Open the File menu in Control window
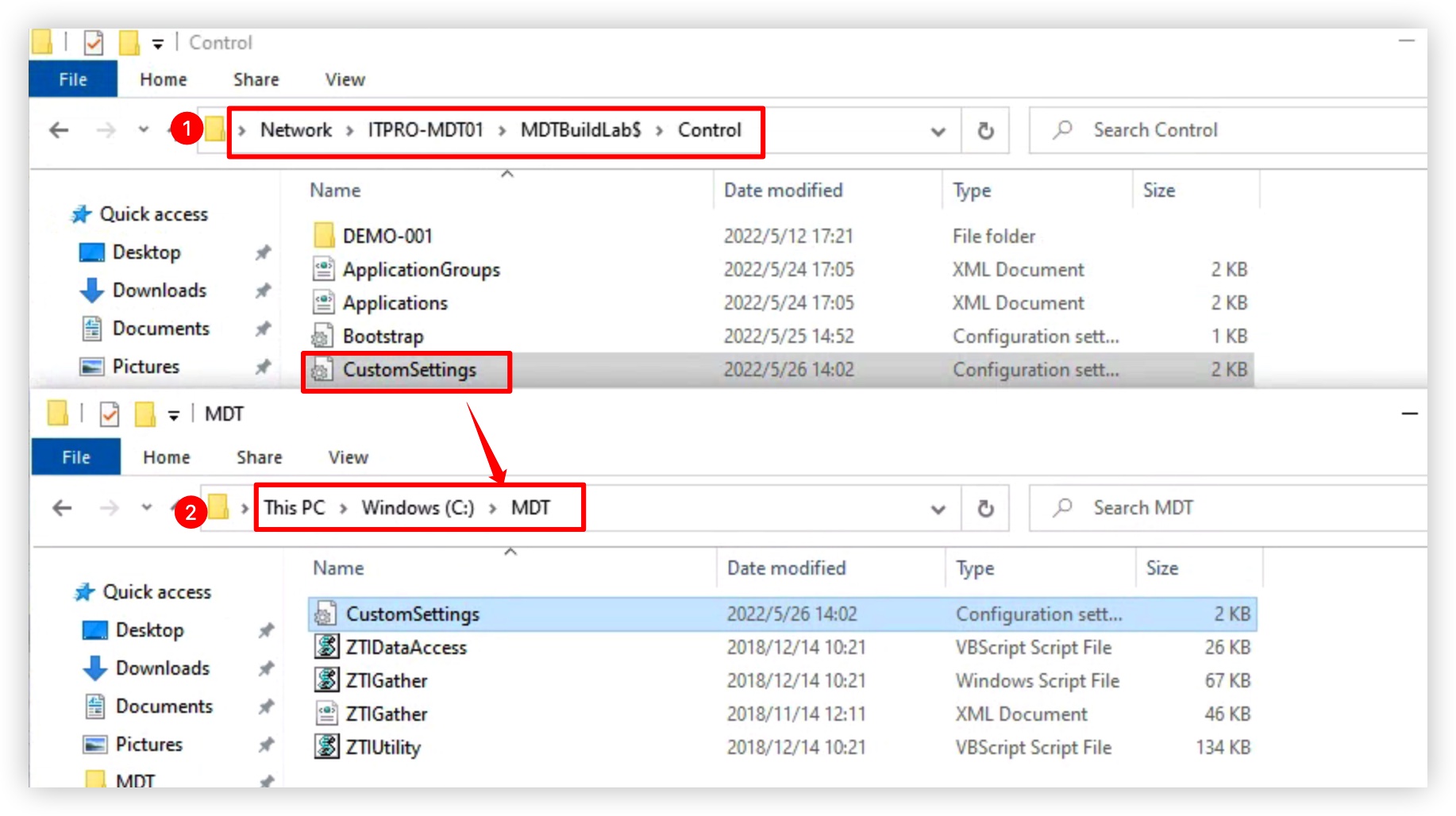The width and height of the screenshot is (1456, 816). pos(73,79)
